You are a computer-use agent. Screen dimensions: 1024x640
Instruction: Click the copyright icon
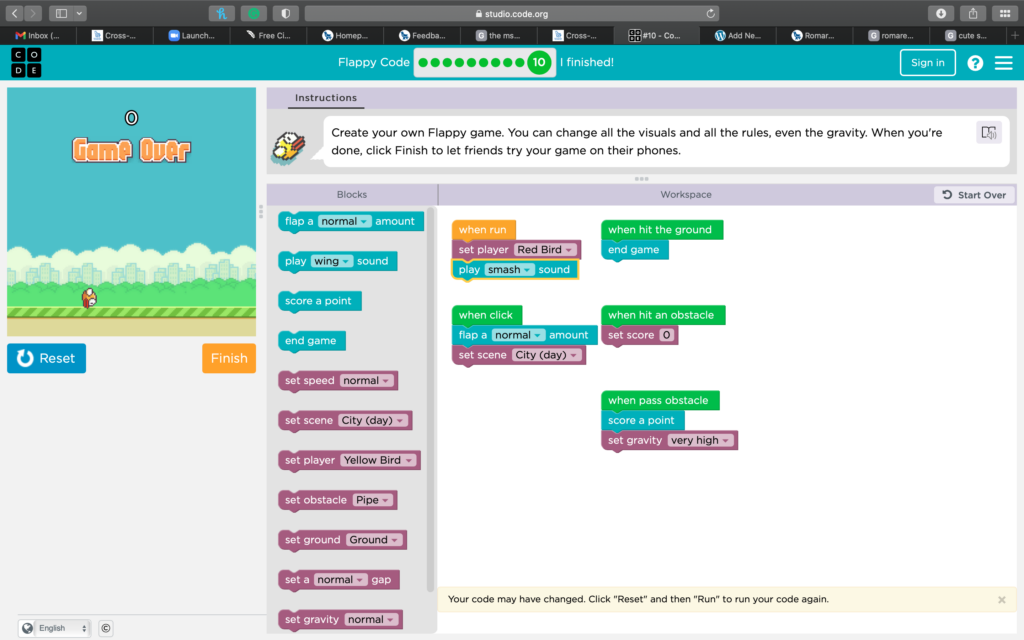pos(106,628)
